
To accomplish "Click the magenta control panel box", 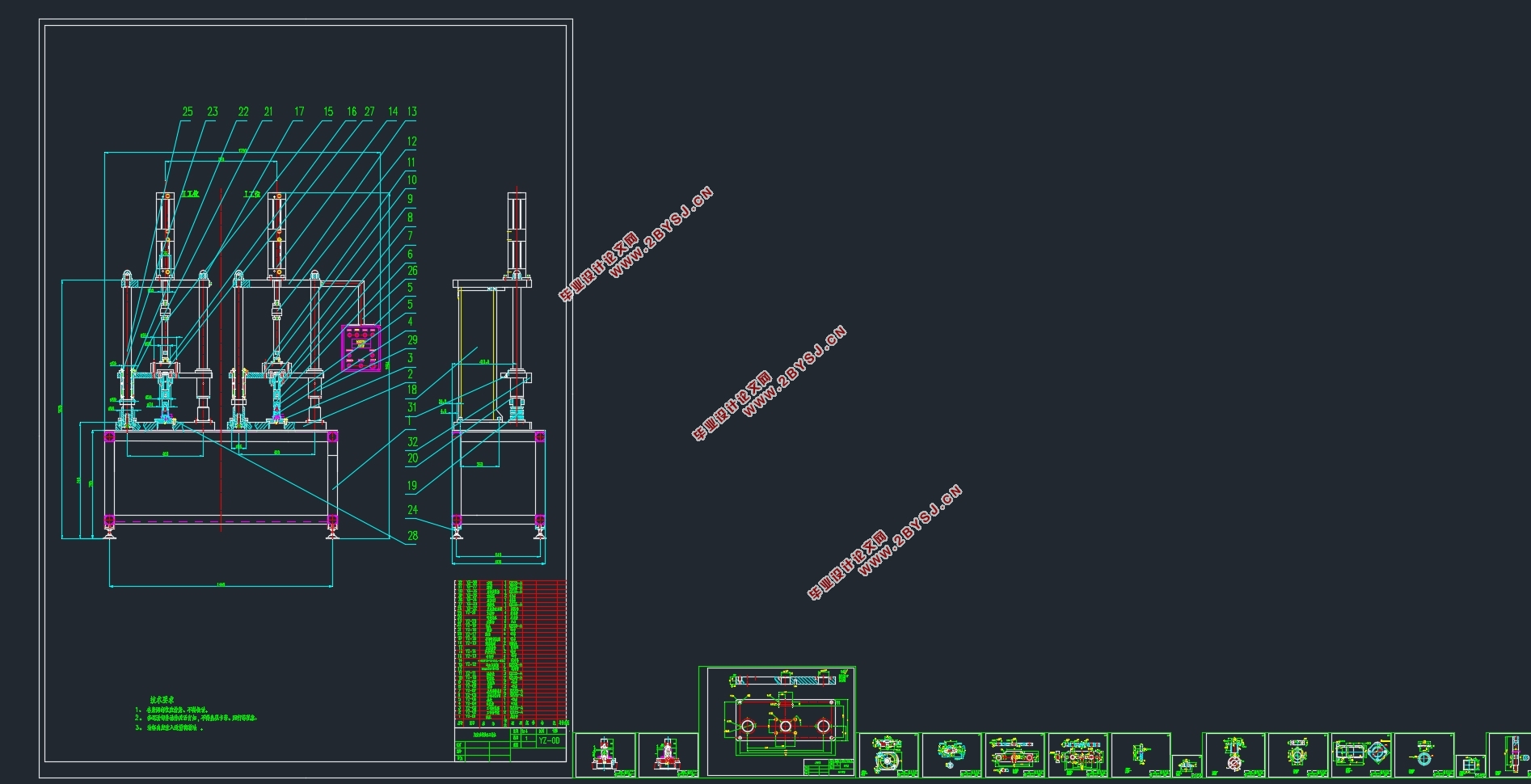I will pyautogui.click(x=361, y=348).
